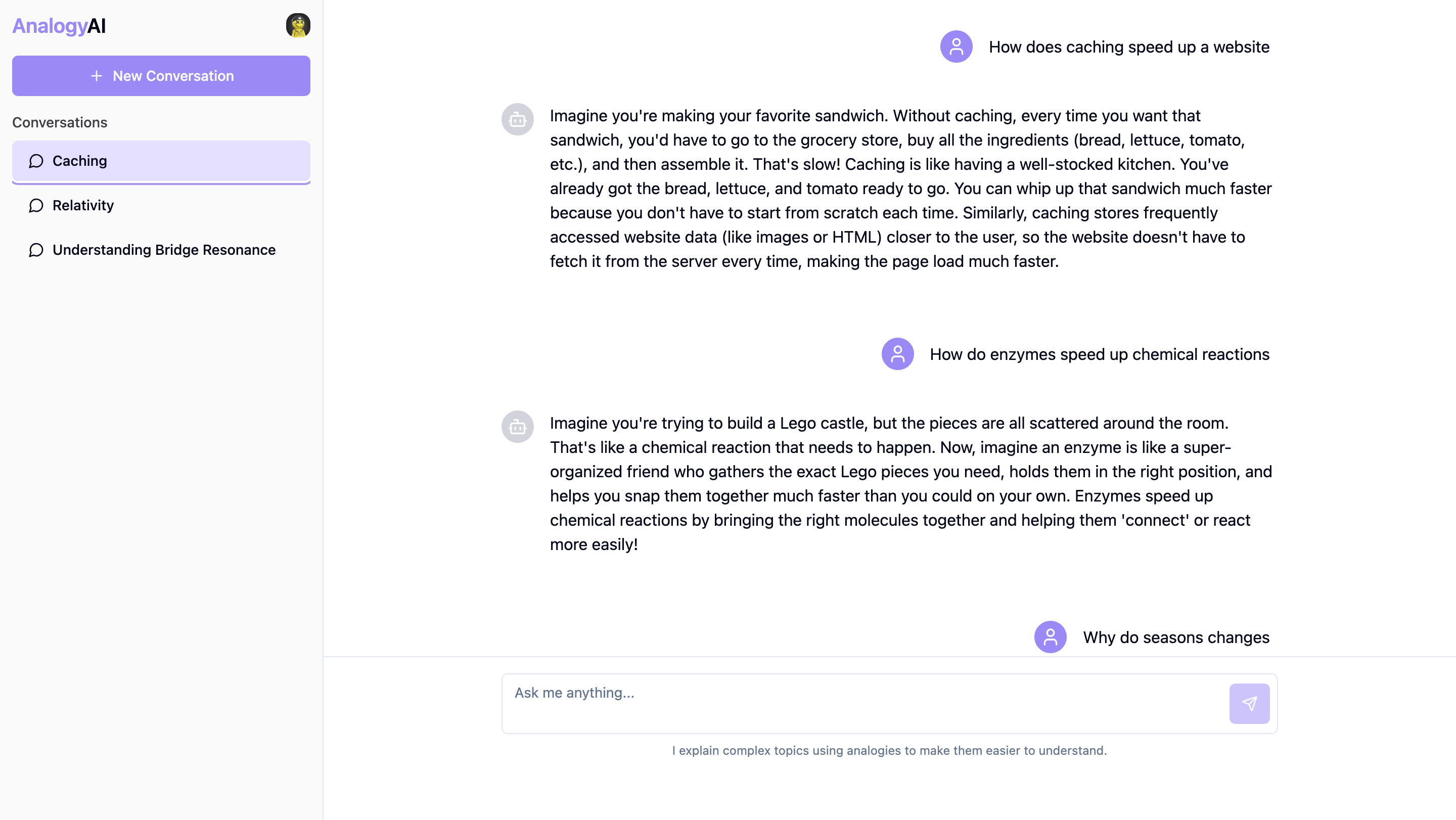Click the enzymes question message text
This screenshot has width=1456, height=820.
click(1100, 354)
